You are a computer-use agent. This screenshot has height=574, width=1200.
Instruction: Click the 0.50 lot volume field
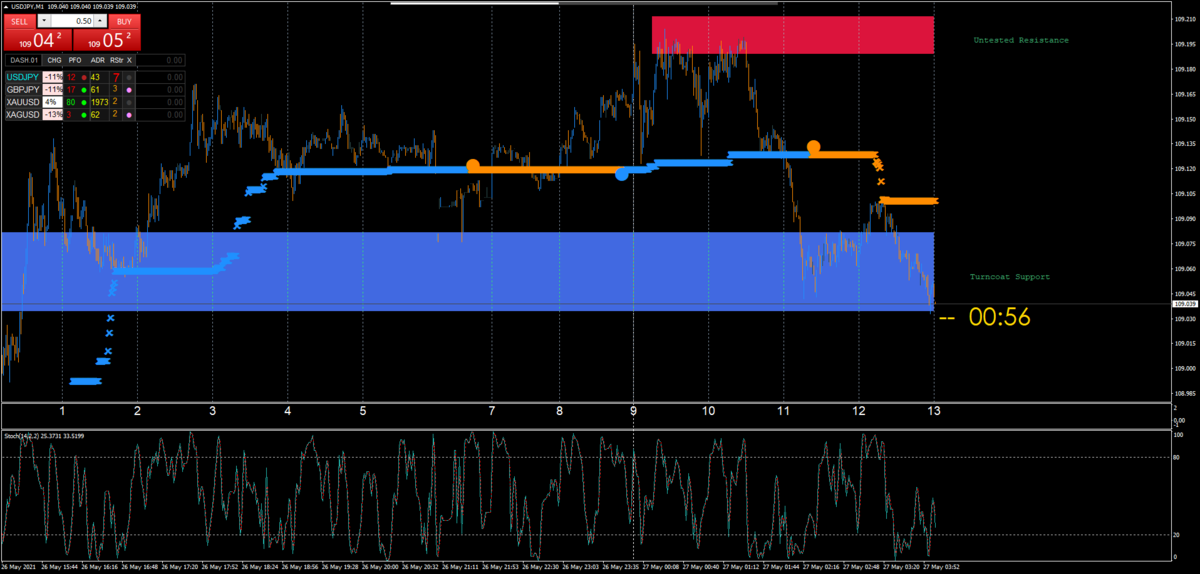72,21
